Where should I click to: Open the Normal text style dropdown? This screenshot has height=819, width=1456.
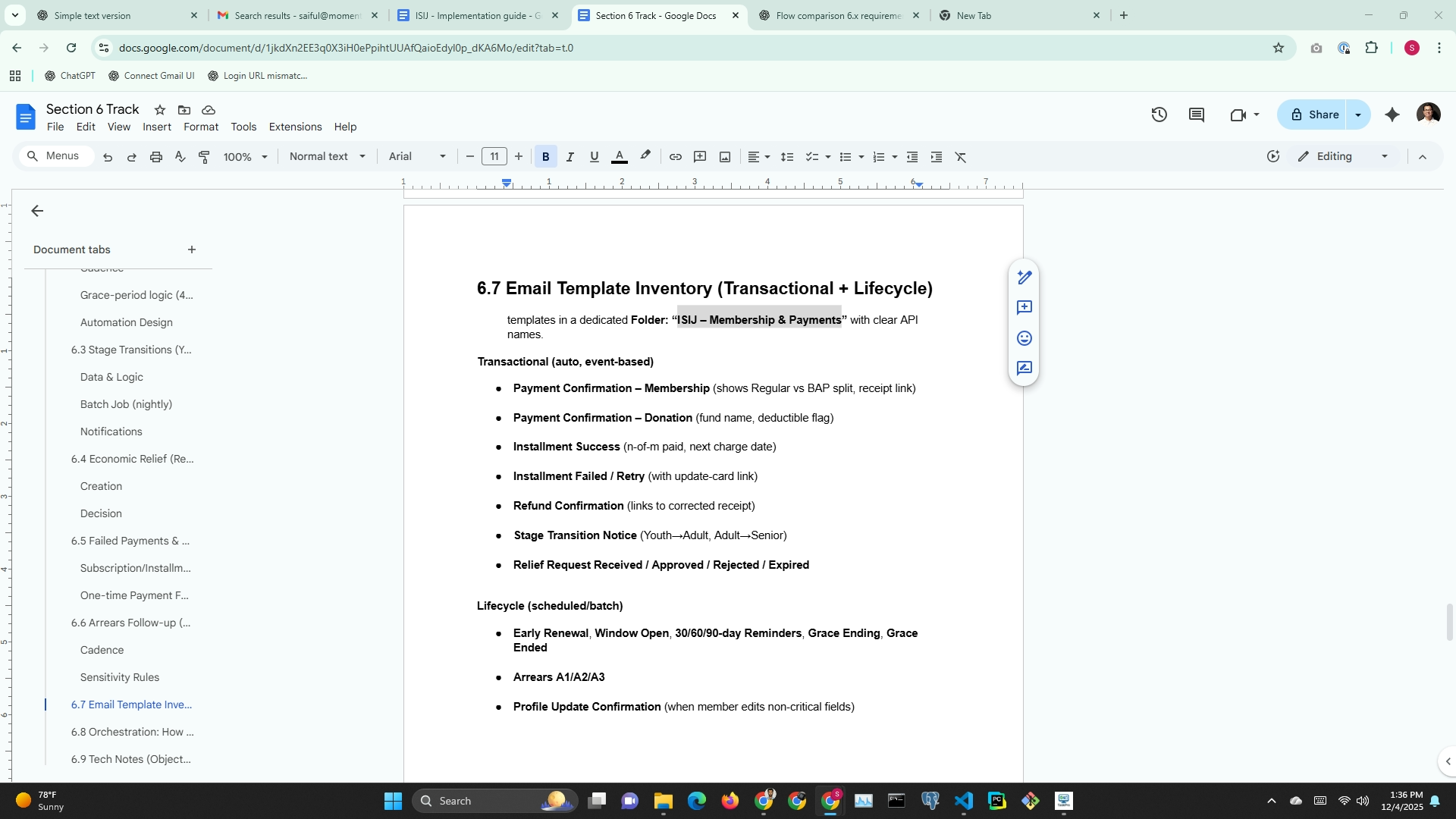pos(328,156)
